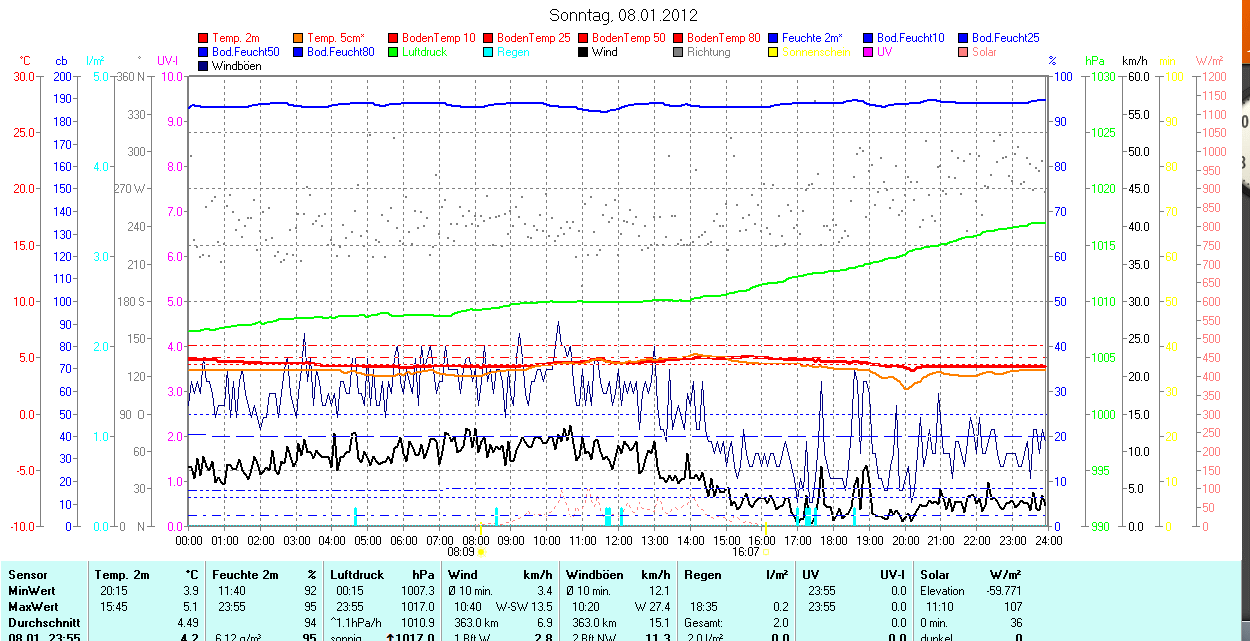Click the 12:00 label on the time axis
Screen dimensions: 1250x641
point(618,540)
